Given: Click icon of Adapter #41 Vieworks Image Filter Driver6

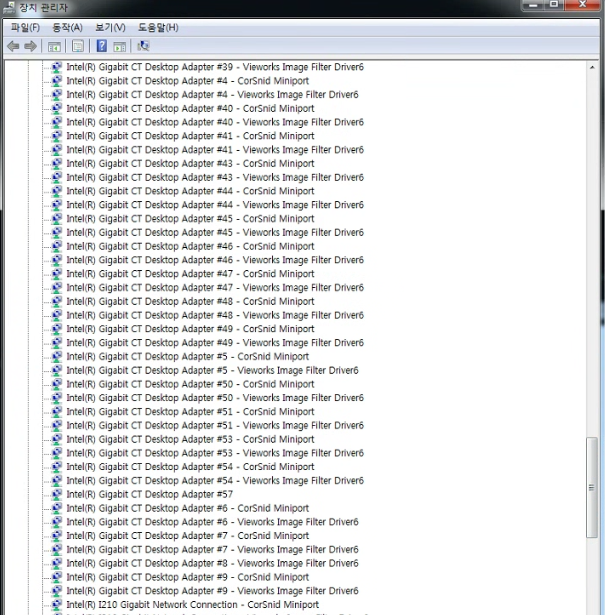Looking at the screenshot, I should [57, 150].
